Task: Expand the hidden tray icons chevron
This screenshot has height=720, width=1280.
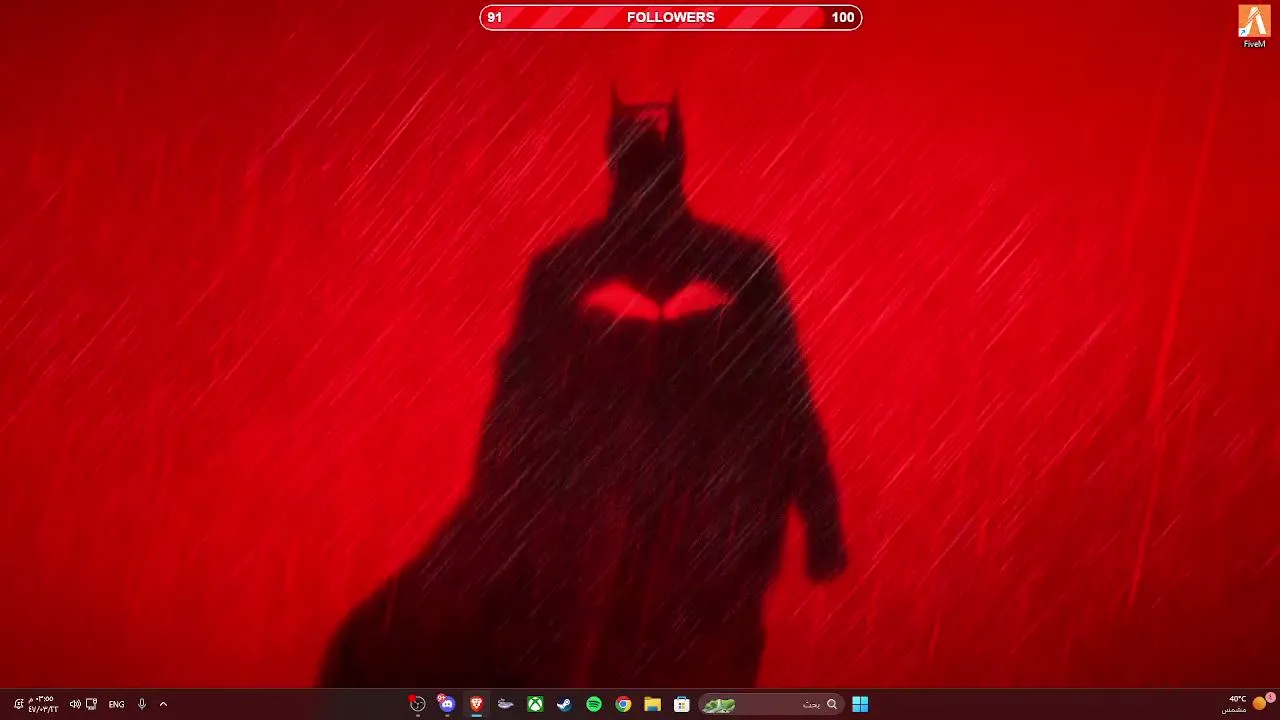Action: [x=163, y=704]
